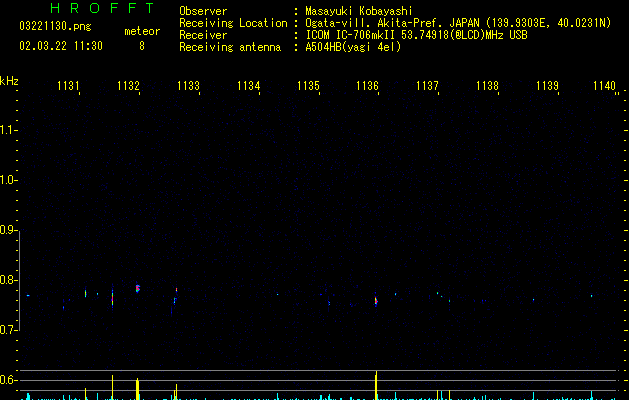Click time axis marker 1139
This screenshot has height=400, width=629.
548,85
